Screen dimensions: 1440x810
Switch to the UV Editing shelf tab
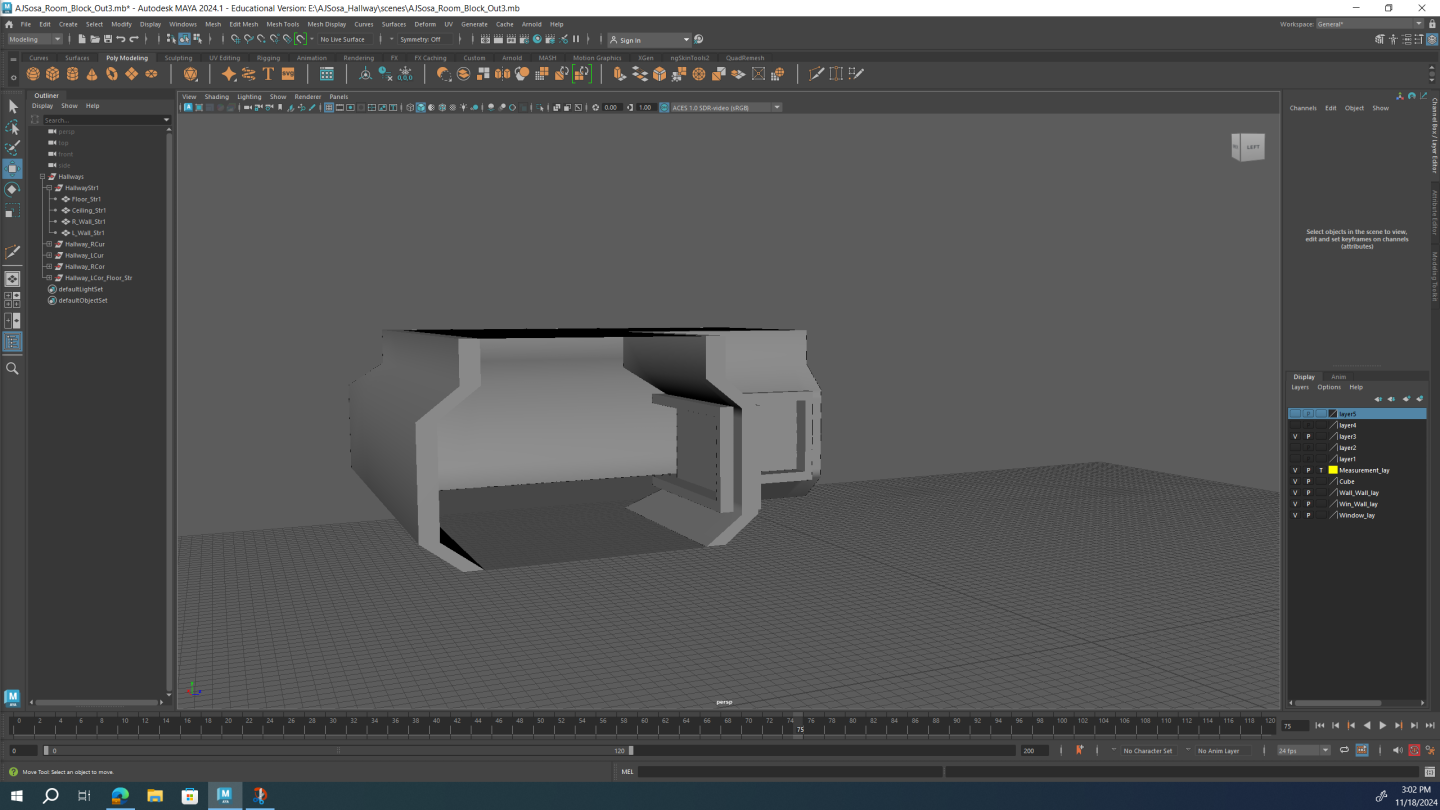pos(224,58)
